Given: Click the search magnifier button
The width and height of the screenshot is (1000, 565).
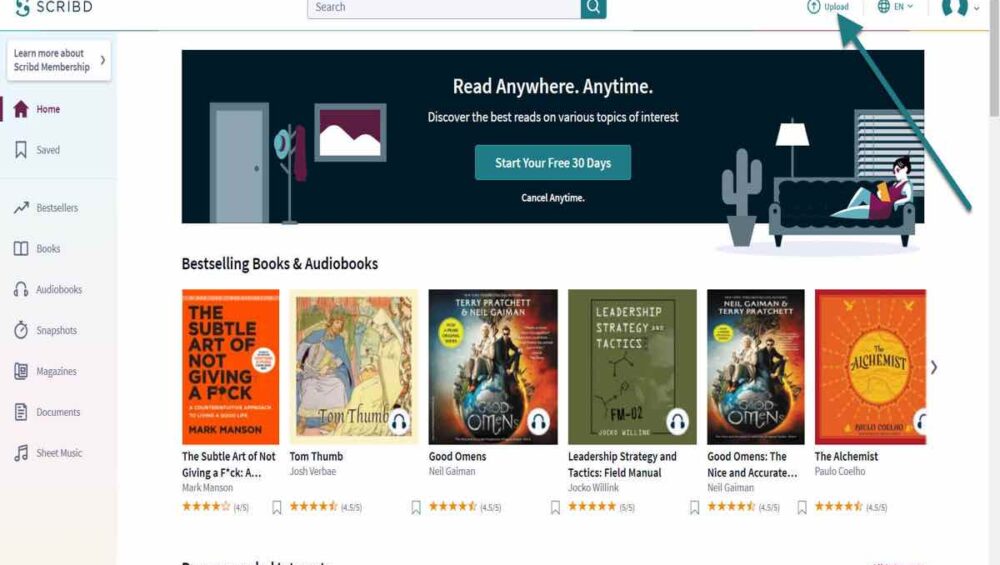Looking at the screenshot, I should point(593,8).
